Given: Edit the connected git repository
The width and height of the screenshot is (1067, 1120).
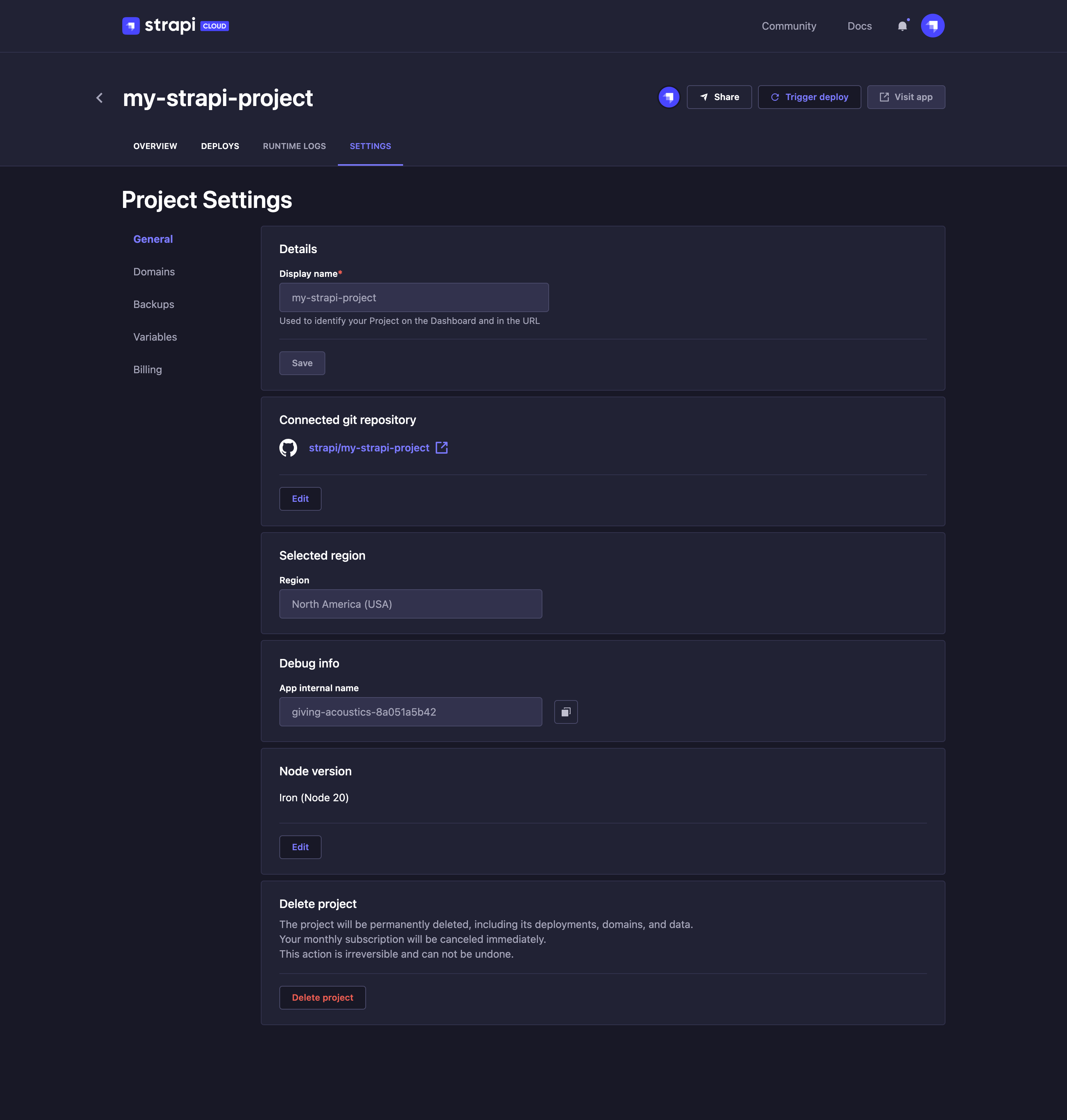Looking at the screenshot, I should 300,498.
